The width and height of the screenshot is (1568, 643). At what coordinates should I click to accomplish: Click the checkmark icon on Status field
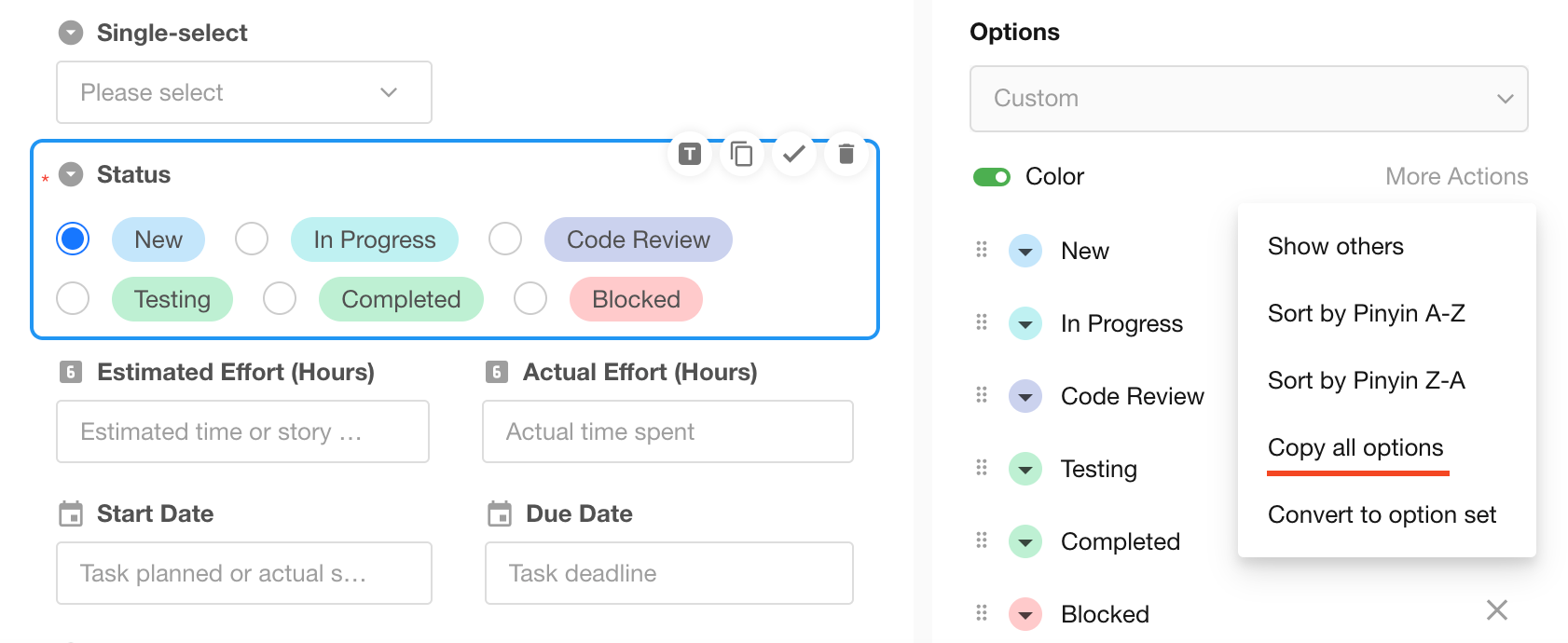(x=794, y=154)
